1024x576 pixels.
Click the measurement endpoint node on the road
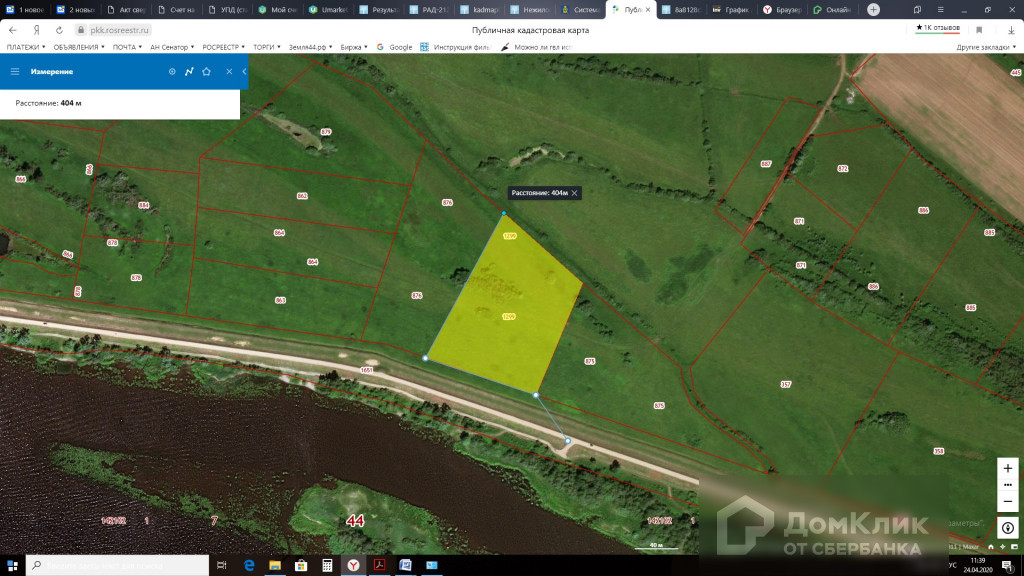pyautogui.click(x=568, y=441)
